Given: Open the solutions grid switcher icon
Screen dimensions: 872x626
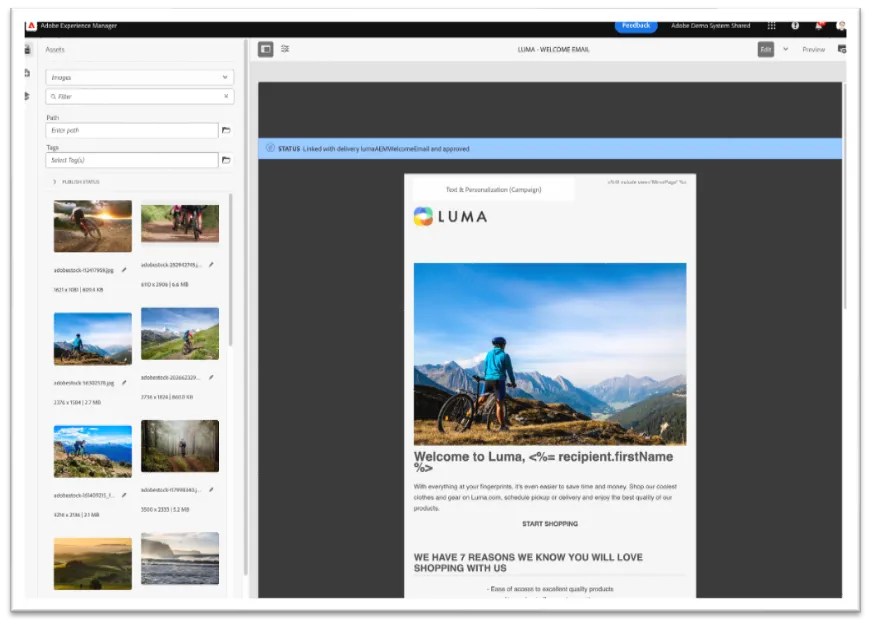Looking at the screenshot, I should click(771, 26).
